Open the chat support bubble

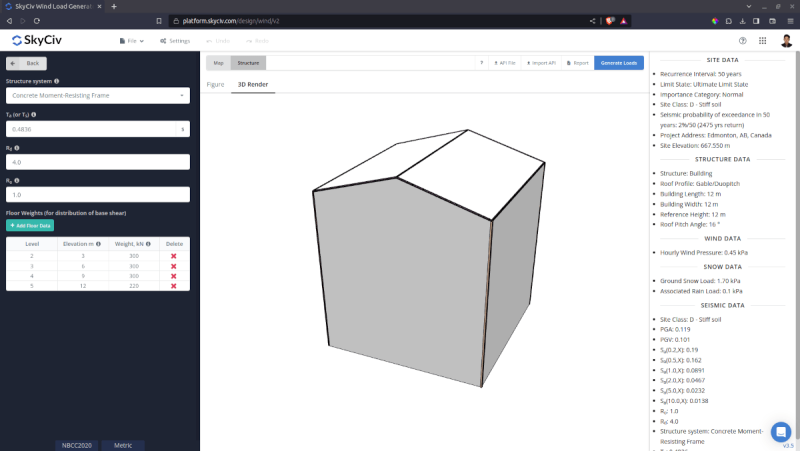(780, 431)
